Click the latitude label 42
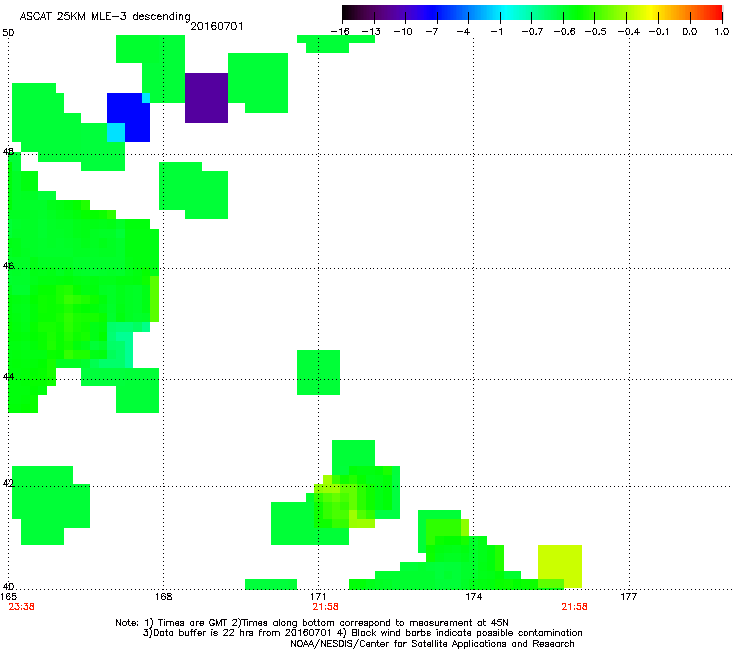Image resolution: width=740 pixels, height=650 pixels. tap(8, 483)
